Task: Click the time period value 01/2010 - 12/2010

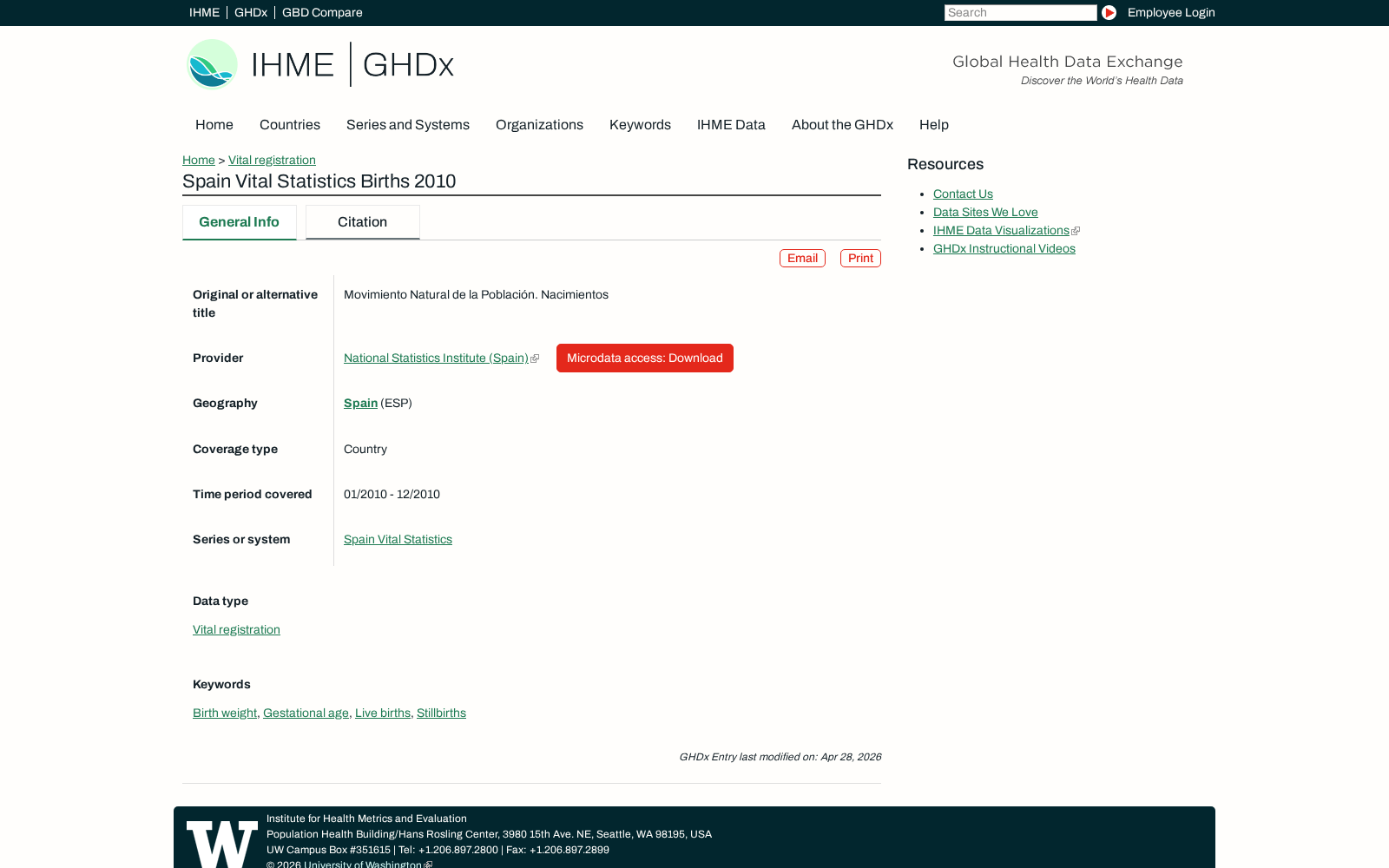Action: [392, 494]
